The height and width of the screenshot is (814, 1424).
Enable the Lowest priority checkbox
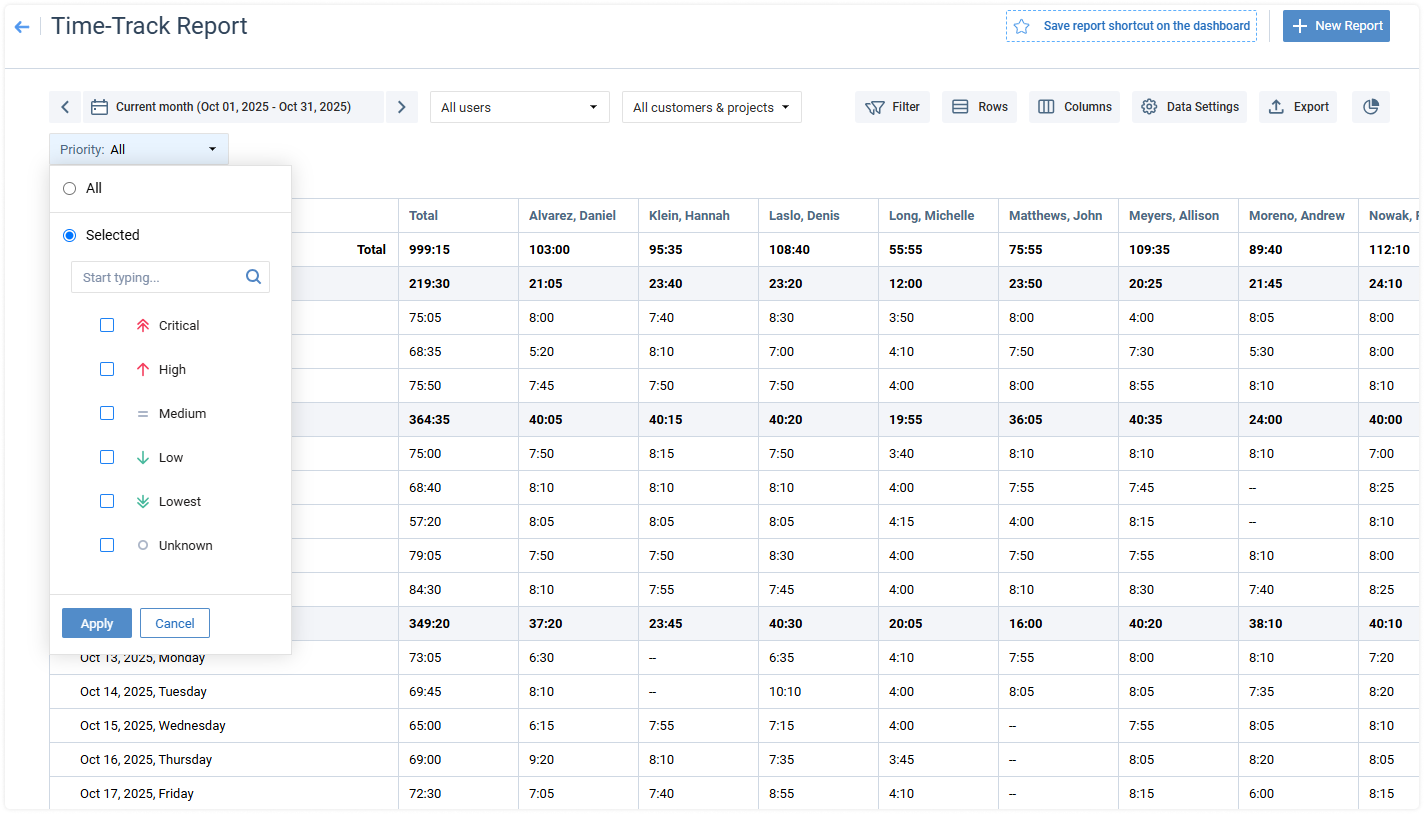click(107, 501)
